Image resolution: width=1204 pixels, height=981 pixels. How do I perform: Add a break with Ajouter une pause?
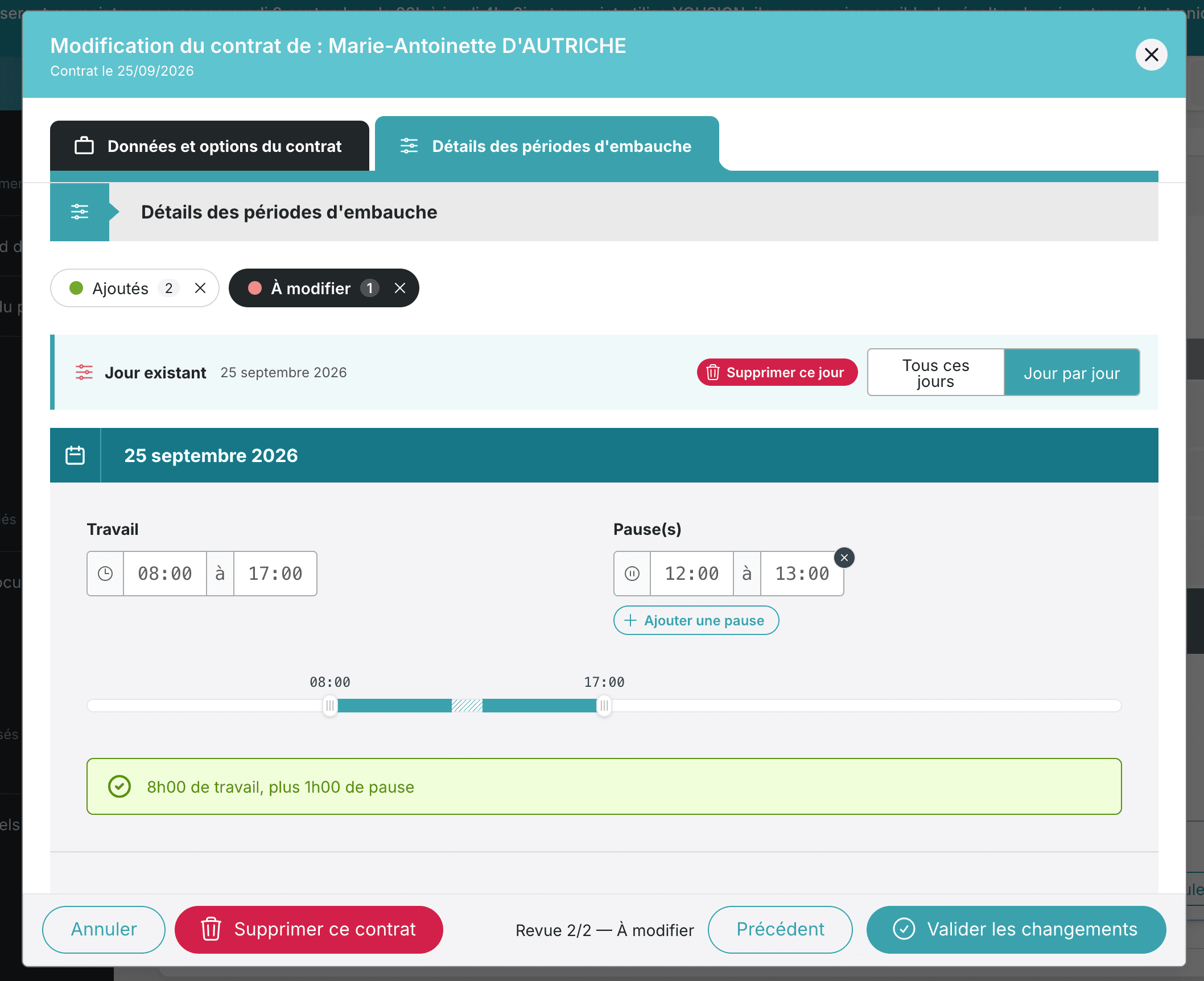[x=696, y=620]
